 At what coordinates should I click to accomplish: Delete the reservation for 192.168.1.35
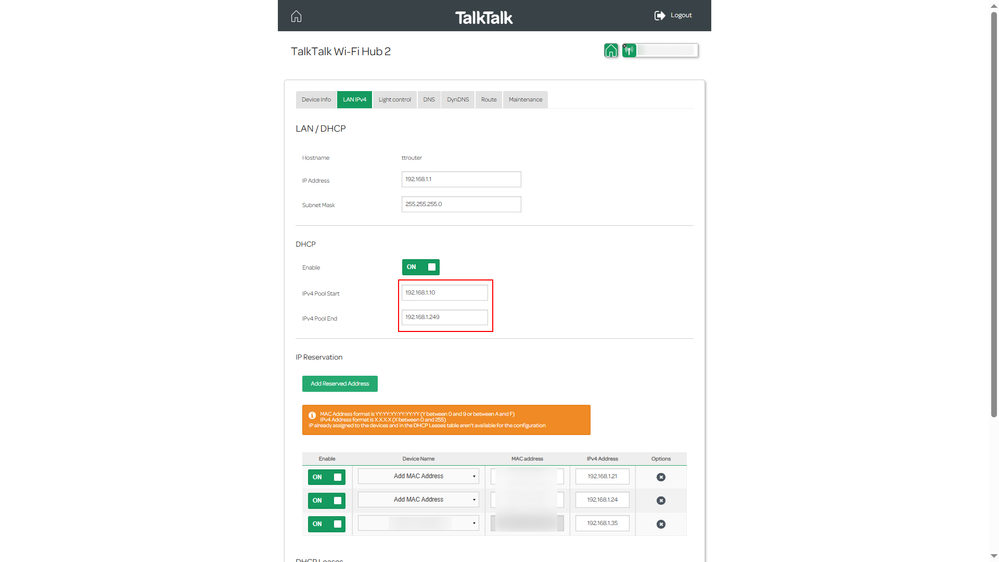(x=660, y=524)
